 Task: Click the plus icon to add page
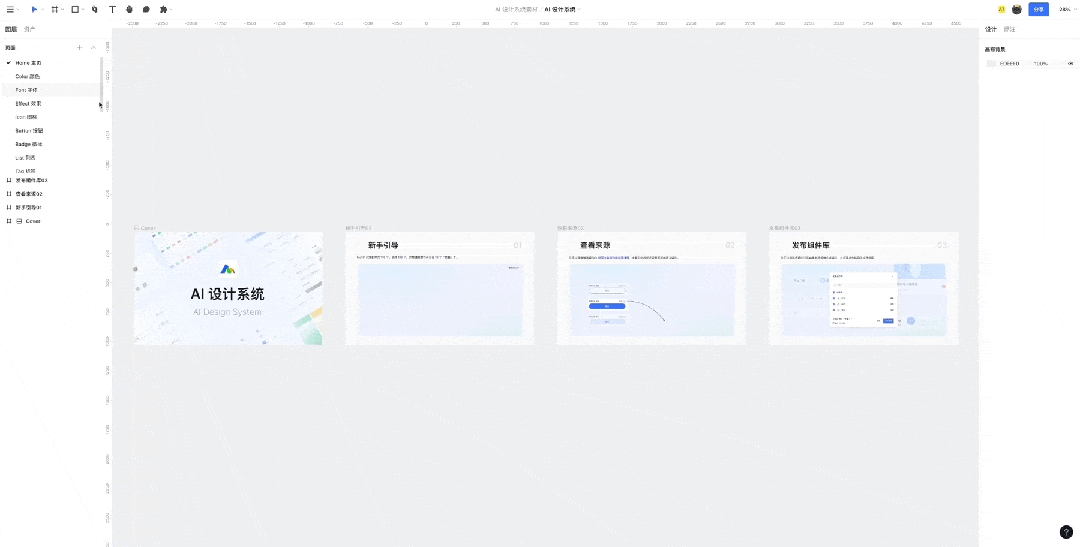[80, 47]
